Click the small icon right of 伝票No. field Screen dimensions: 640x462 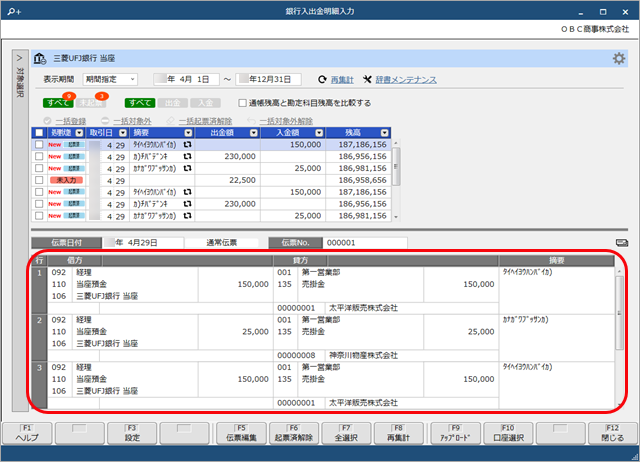(622, 243)
